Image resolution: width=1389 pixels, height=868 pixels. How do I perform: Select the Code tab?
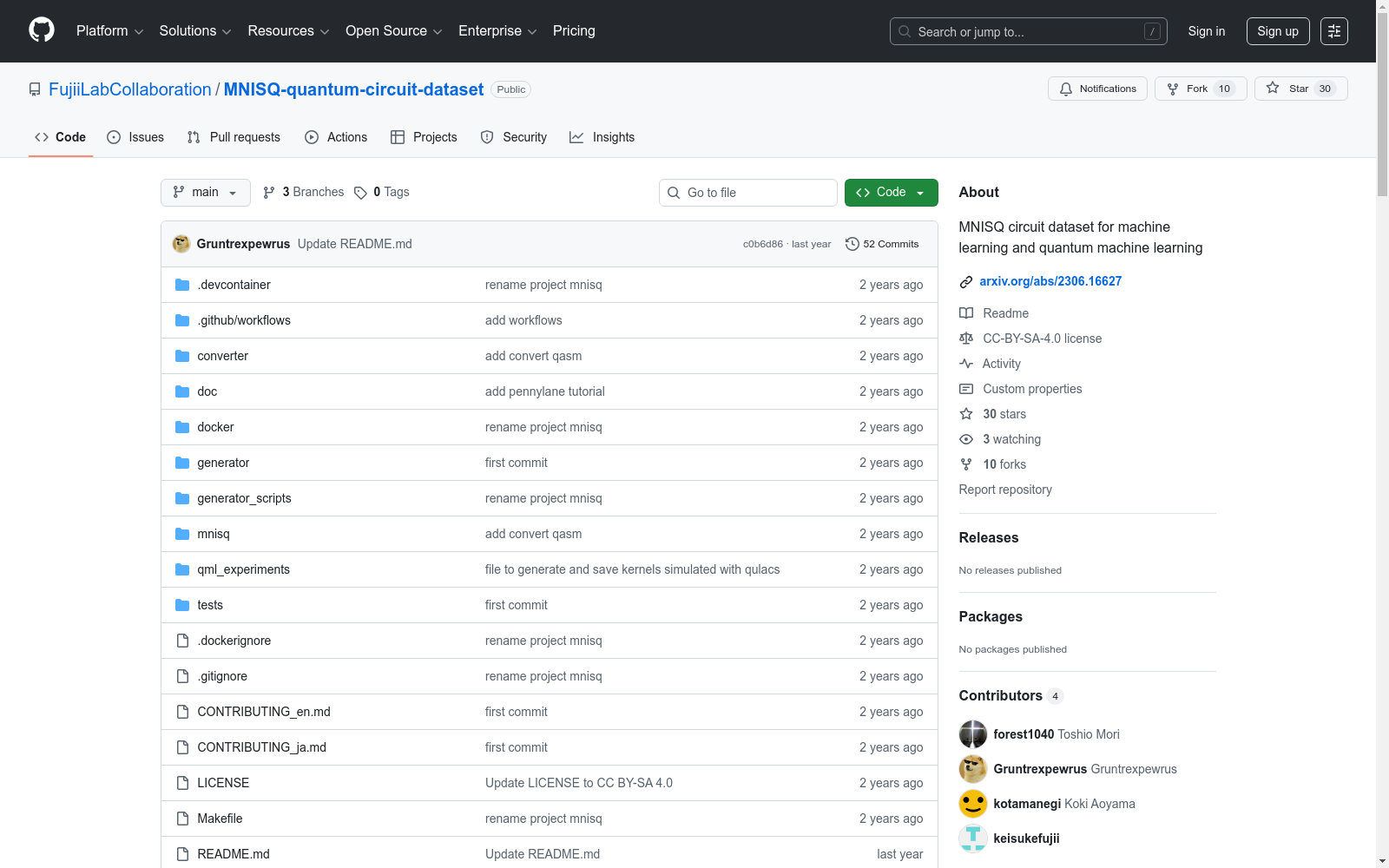click(61, 137)
